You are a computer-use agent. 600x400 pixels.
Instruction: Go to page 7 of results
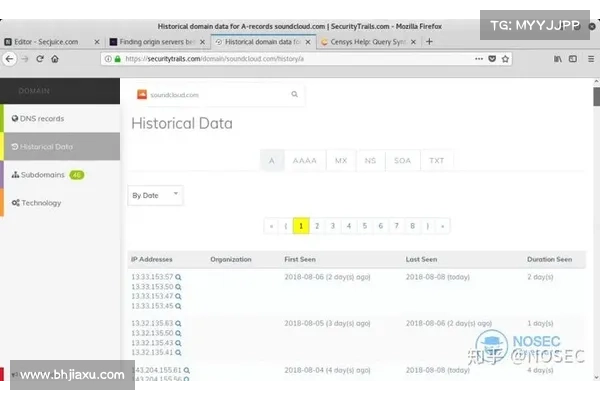point(396,226)
